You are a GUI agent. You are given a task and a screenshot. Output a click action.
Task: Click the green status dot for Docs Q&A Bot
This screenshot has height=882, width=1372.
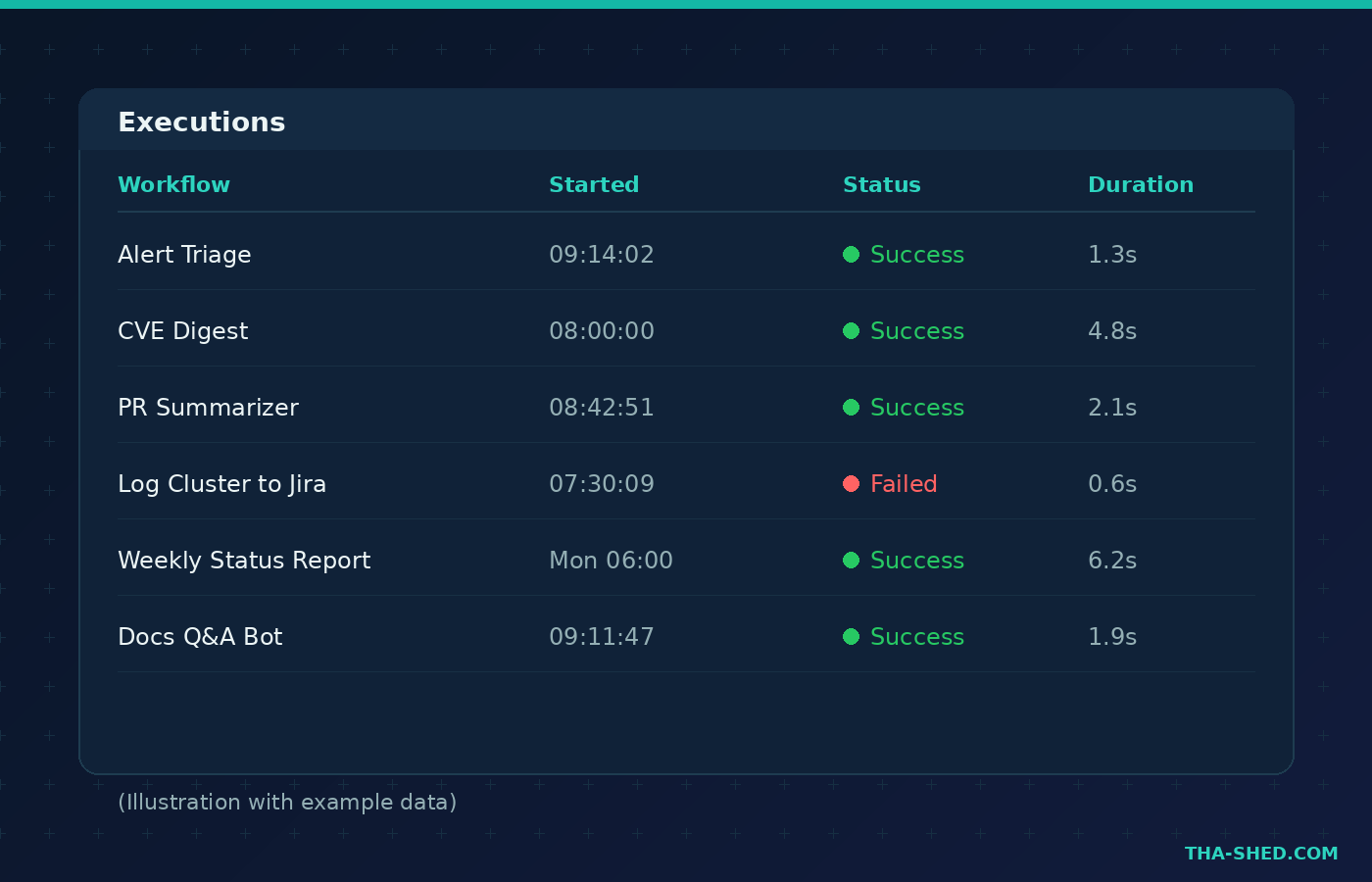click(x=852, y=637)
